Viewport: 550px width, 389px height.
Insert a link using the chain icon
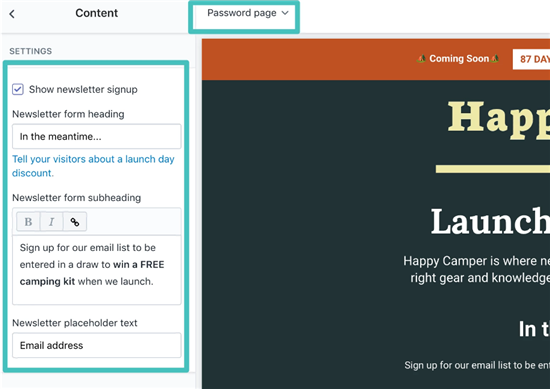(75, 222)
